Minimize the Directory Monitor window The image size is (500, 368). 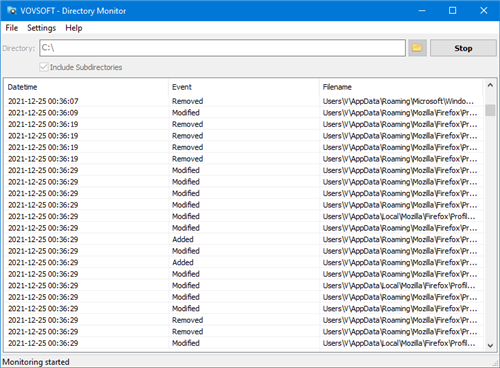pyautogui.click(x=422, y=11)
